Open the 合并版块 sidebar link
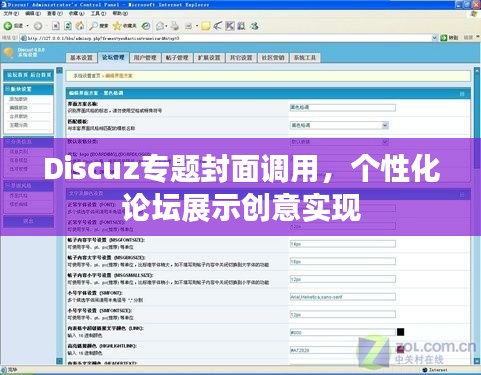 pyautogui.click(x=18, y=116)
